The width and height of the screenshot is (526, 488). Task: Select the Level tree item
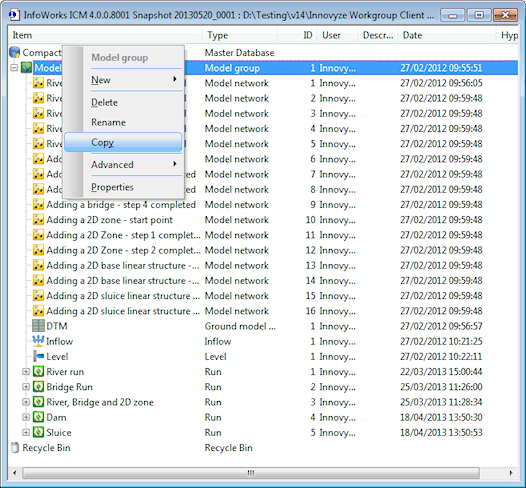(x=57, y=357)
